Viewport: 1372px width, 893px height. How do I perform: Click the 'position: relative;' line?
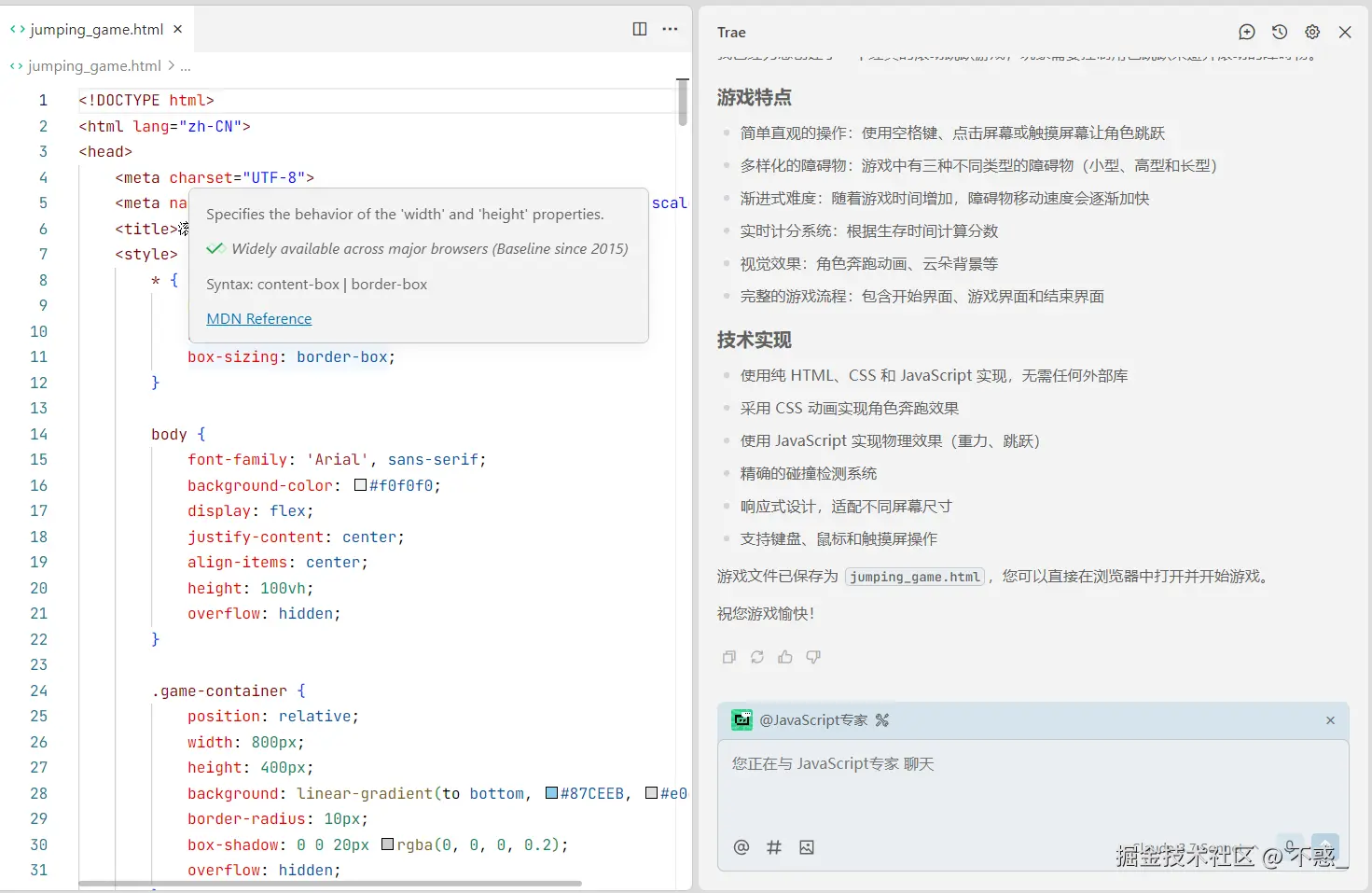(273, 716)
